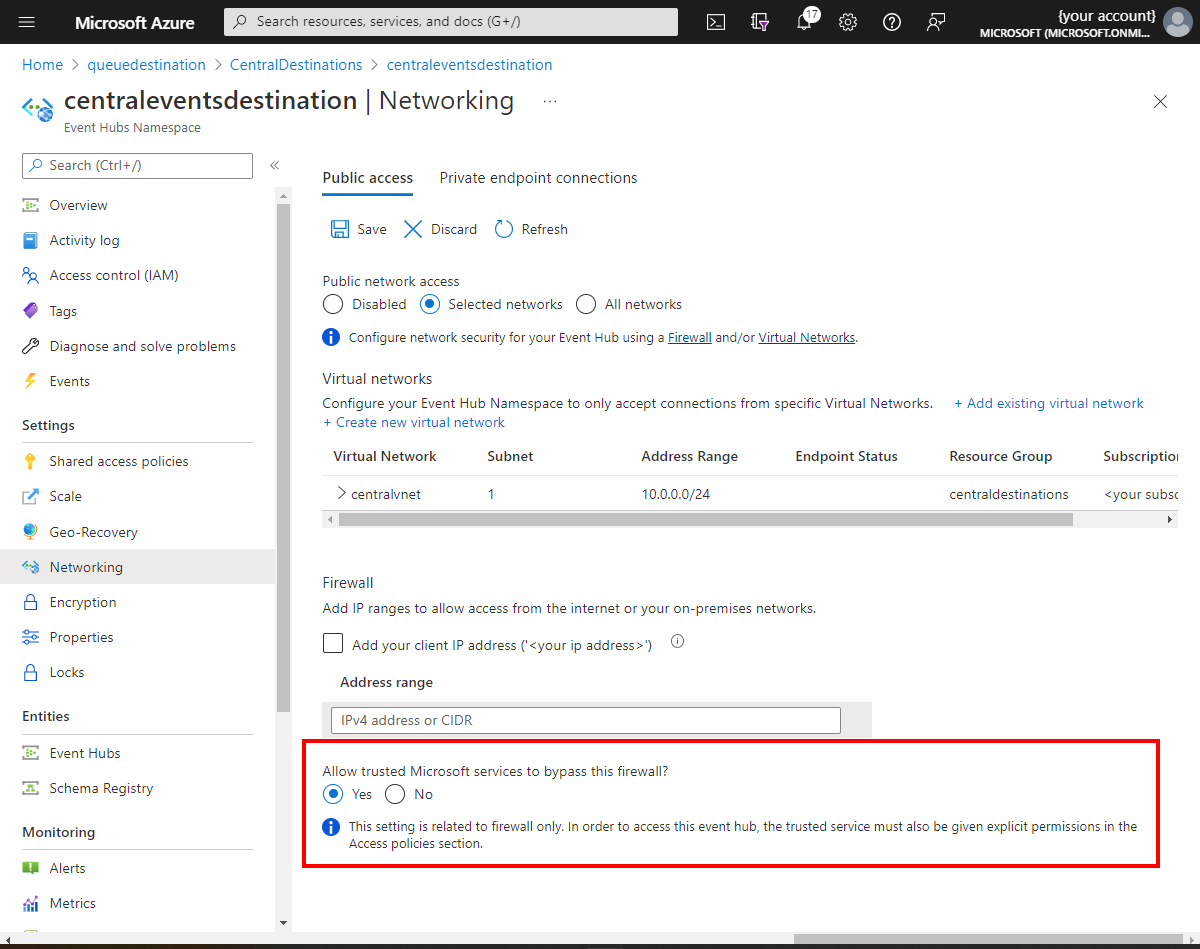Choose No for trusted Microsoft services bypass
The height and width of the screenshot is (949, 1200).
[x=395, y=793]
